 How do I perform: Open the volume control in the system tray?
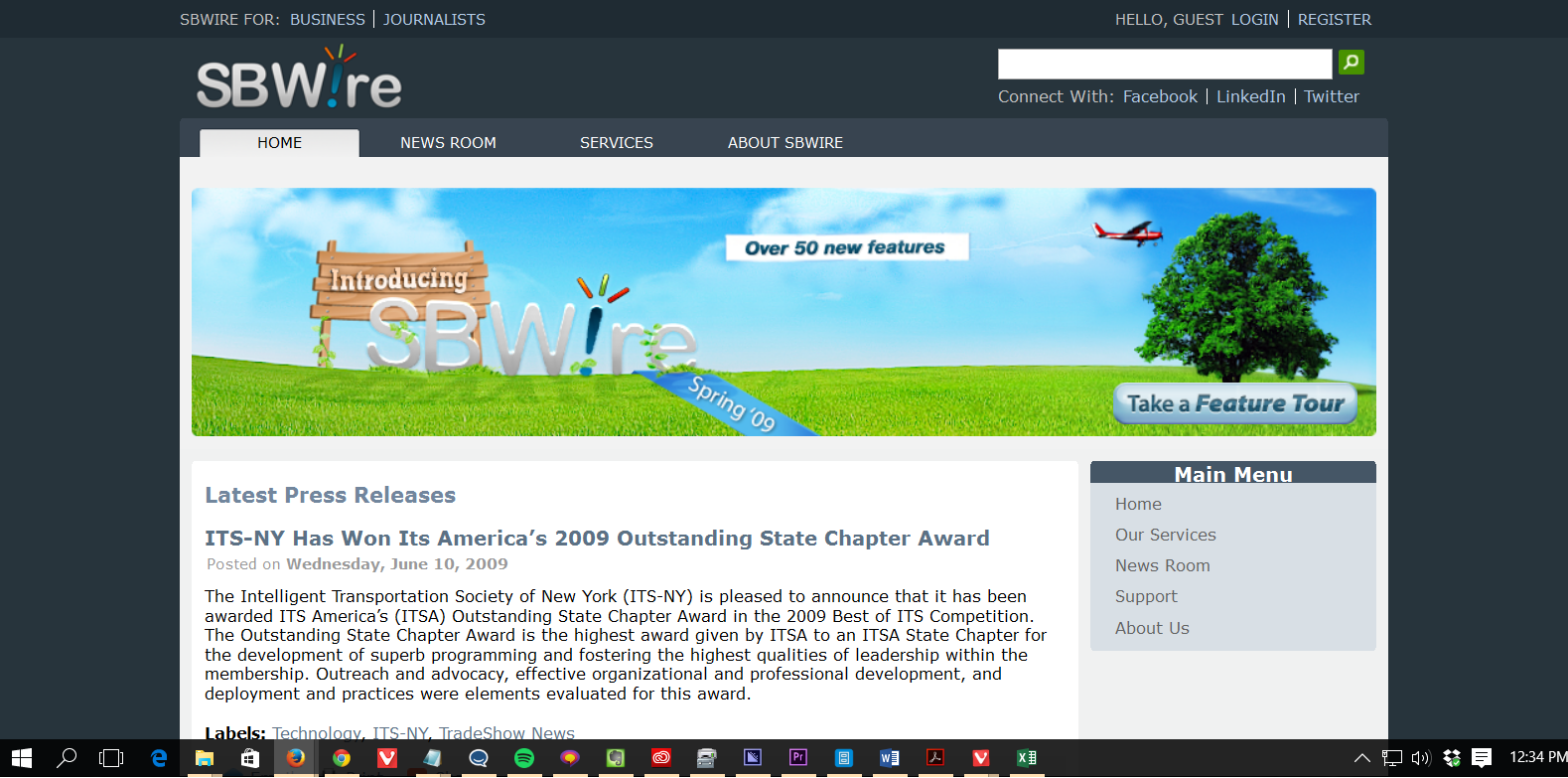point(1421,758)
